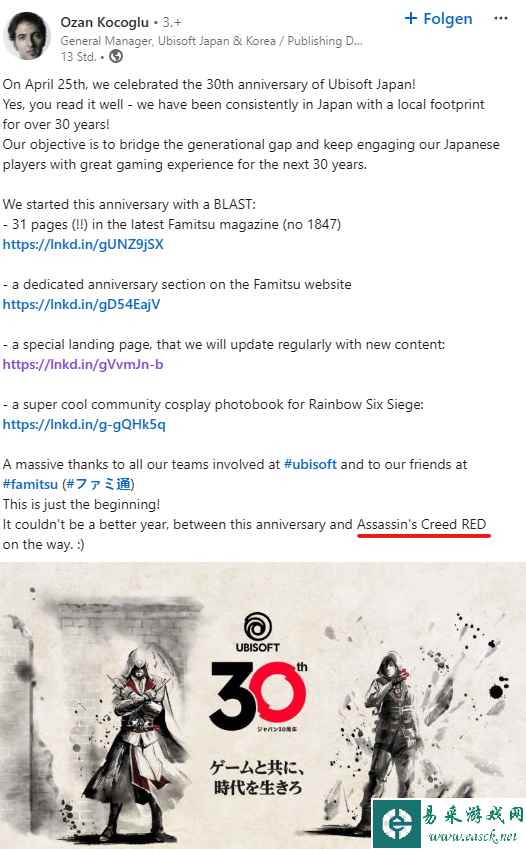Image resolution: width=526 pixels, height=849 pixels.
Task: Click the #famitsu hashtag
Action: pyautogui.click(x=30, y=484)
